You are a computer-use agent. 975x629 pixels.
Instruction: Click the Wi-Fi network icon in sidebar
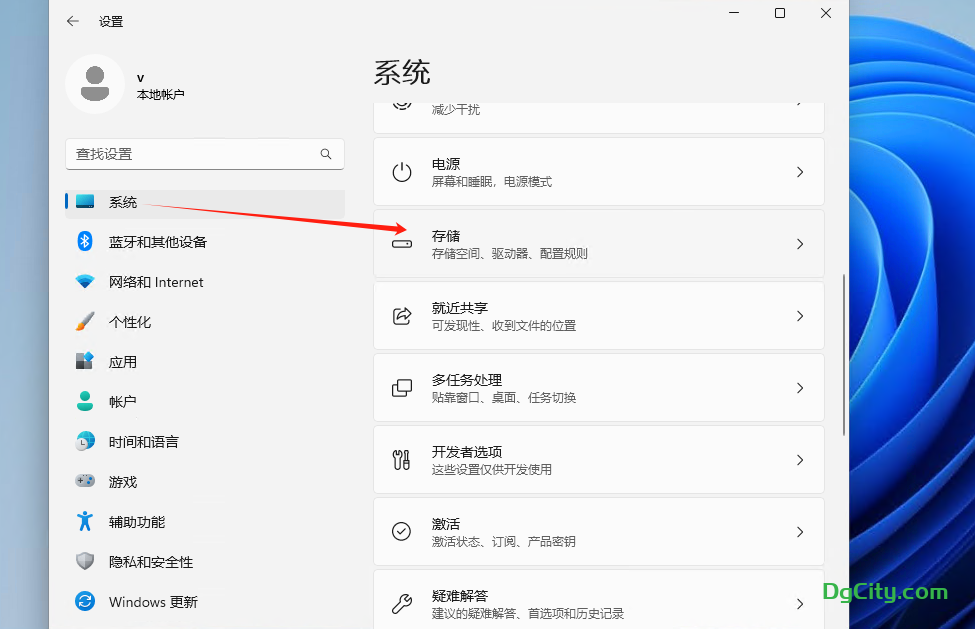86,282
